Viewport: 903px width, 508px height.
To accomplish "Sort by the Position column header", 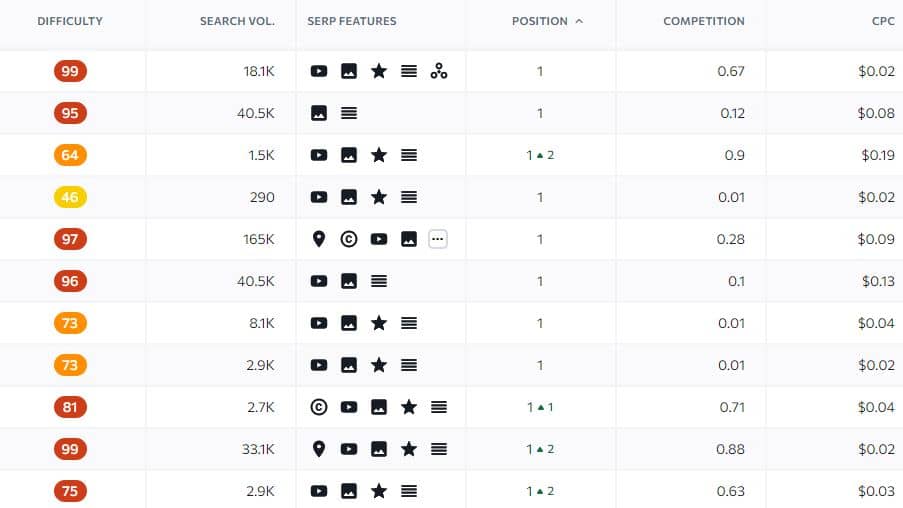I will [540, 21].
